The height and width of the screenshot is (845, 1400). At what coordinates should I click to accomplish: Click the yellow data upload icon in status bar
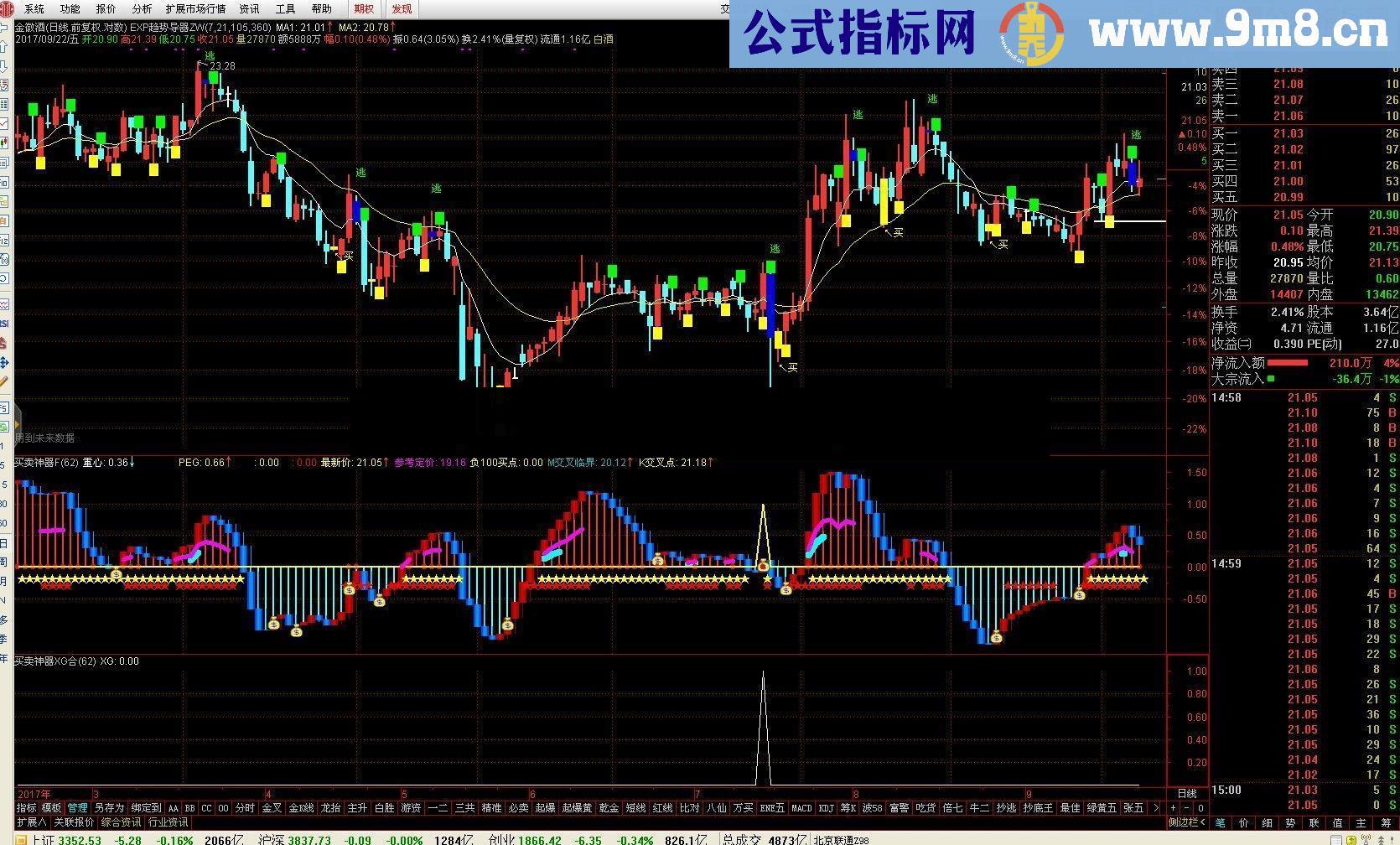pyautogui.click(x=1351, y=839)
